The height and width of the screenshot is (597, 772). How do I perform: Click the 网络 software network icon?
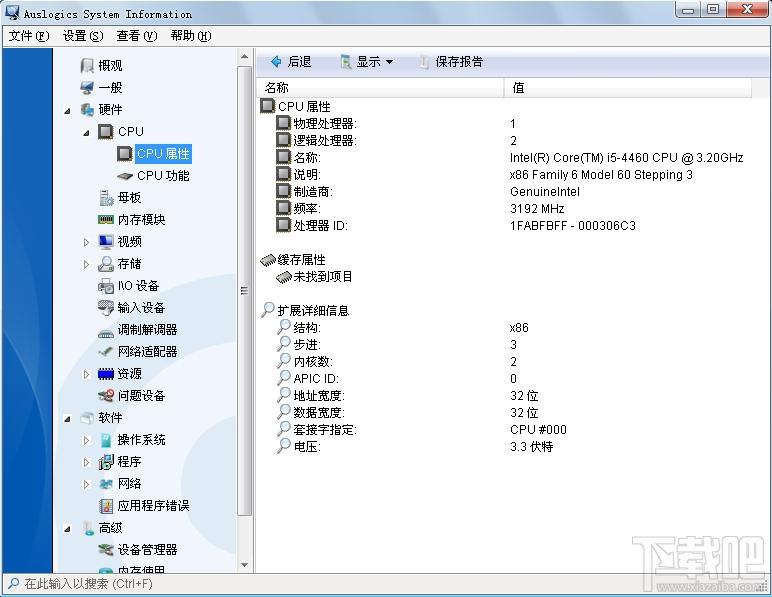[106, 484]
